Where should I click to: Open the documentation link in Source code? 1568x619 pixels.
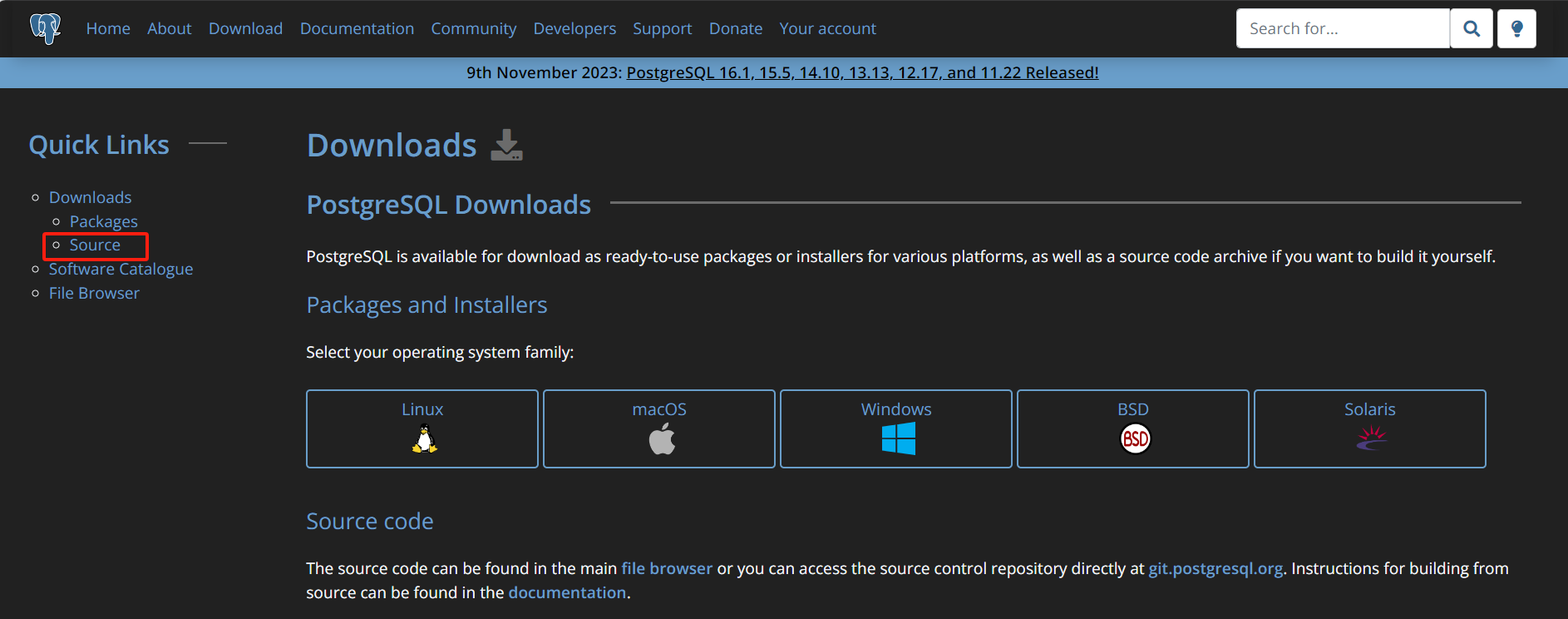[x=567, y=592]
